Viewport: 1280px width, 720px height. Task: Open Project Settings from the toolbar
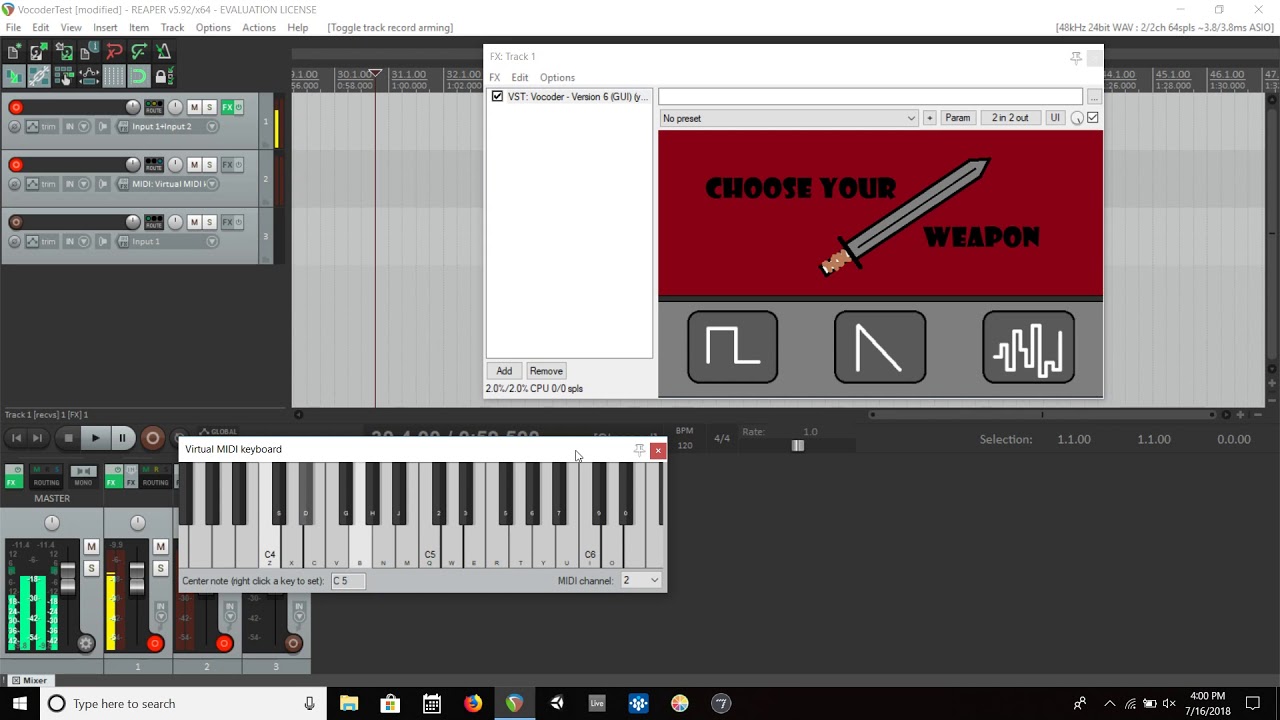88,52
